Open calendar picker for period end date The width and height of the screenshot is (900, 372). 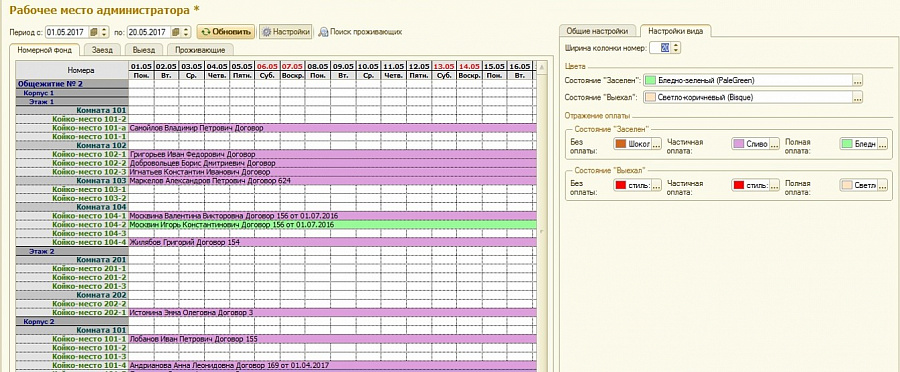tap(177, 32)
